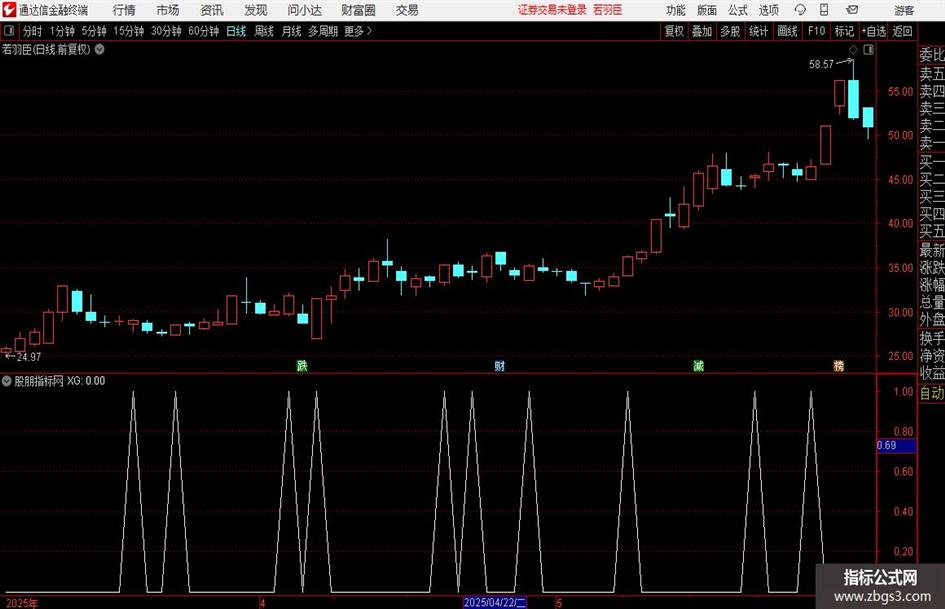This screenshot has width=945, height=609.
Task: Switch to 15分钟 period tab
Action: 128,31
